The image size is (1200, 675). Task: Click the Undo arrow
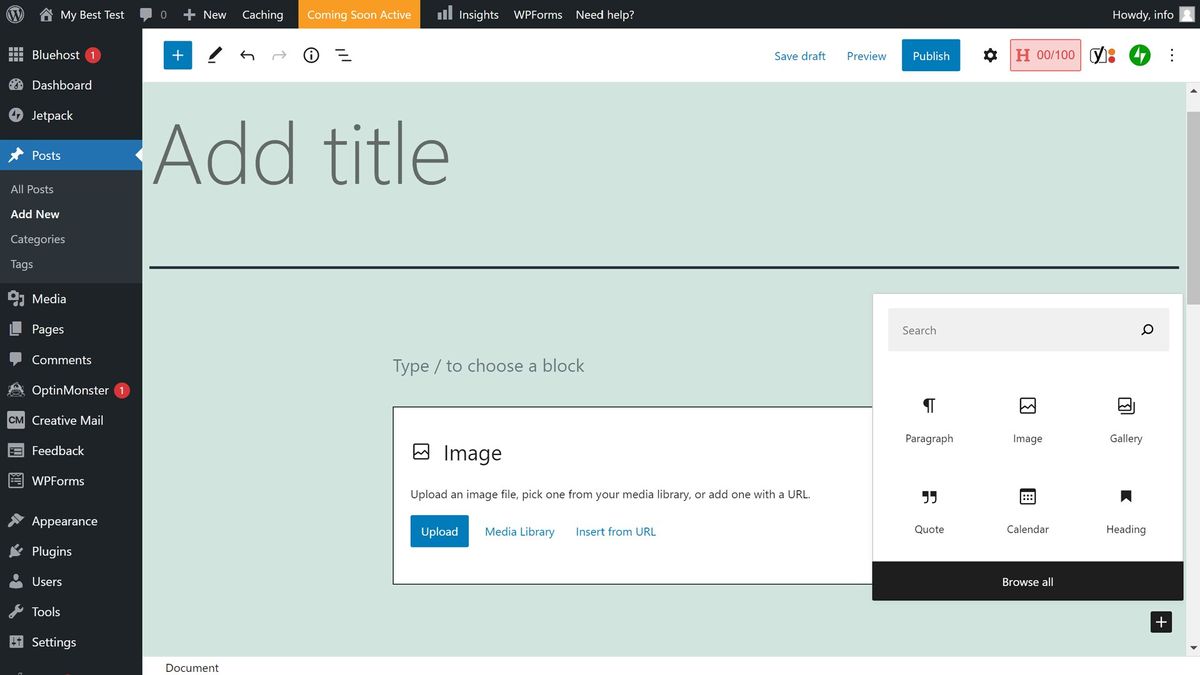247,55
